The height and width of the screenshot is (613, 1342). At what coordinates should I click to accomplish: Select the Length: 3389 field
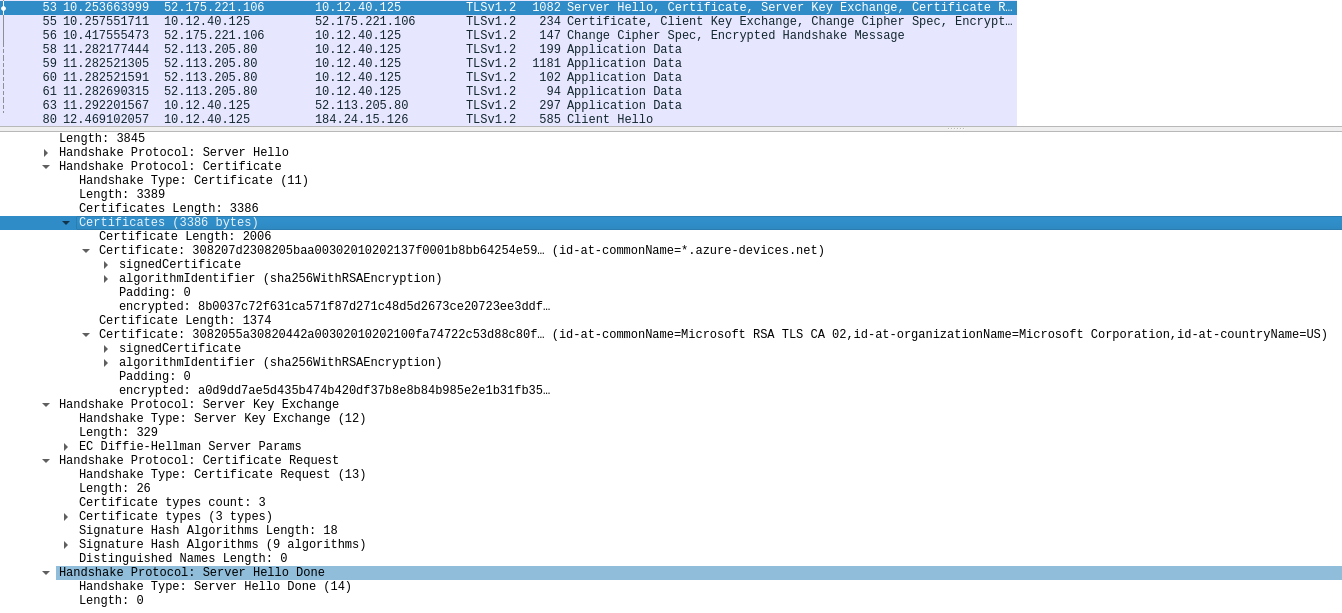point(122,195)
